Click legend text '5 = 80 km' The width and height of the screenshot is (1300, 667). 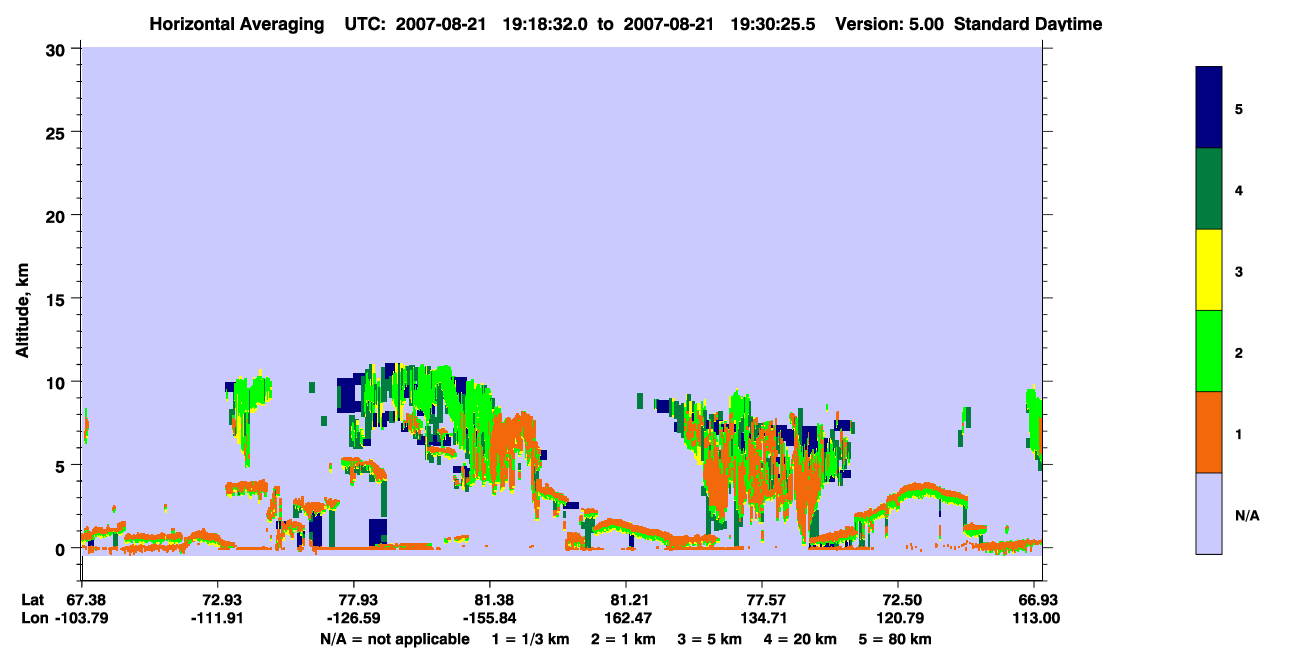[895, 639]
